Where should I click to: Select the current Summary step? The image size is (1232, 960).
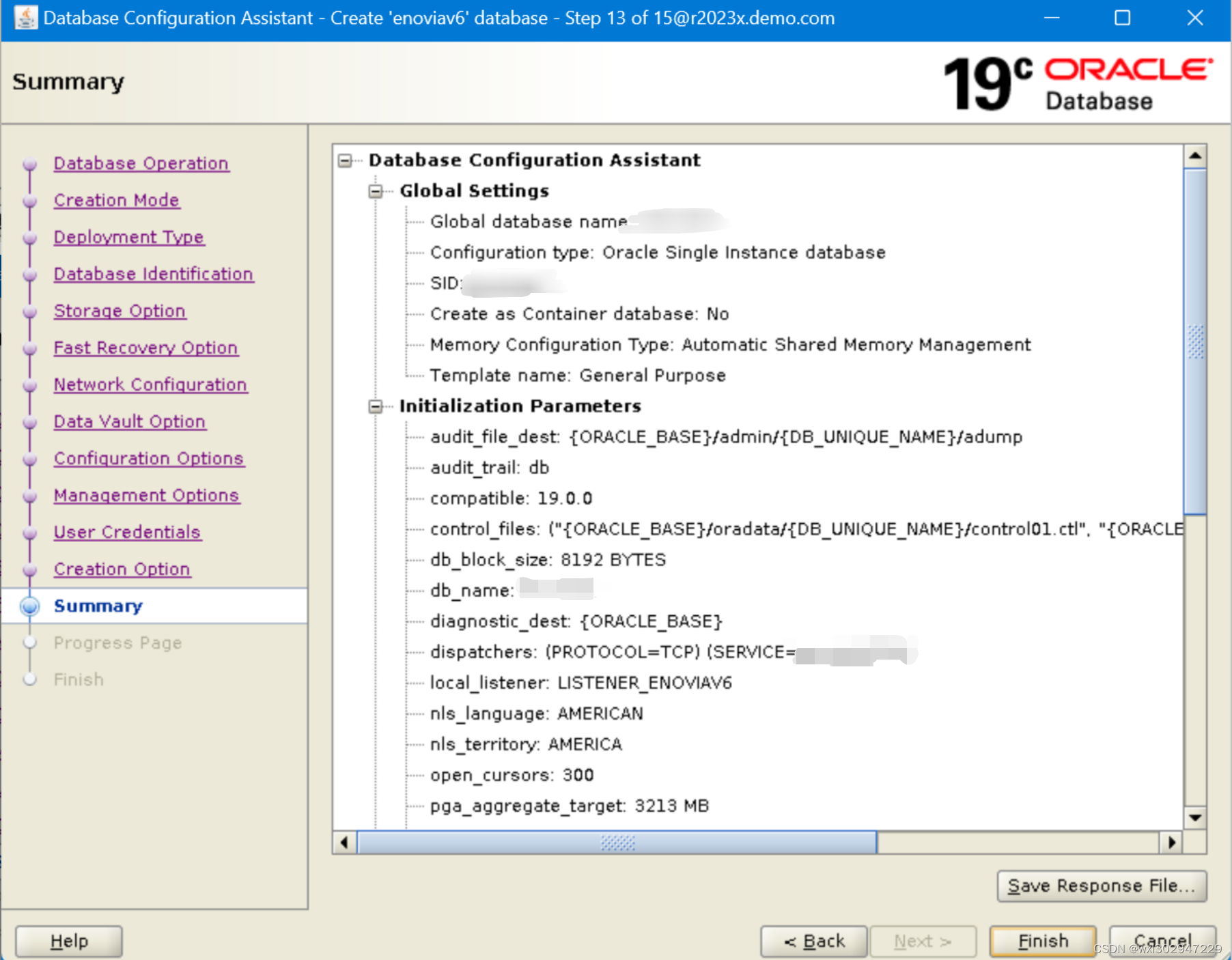98,606
